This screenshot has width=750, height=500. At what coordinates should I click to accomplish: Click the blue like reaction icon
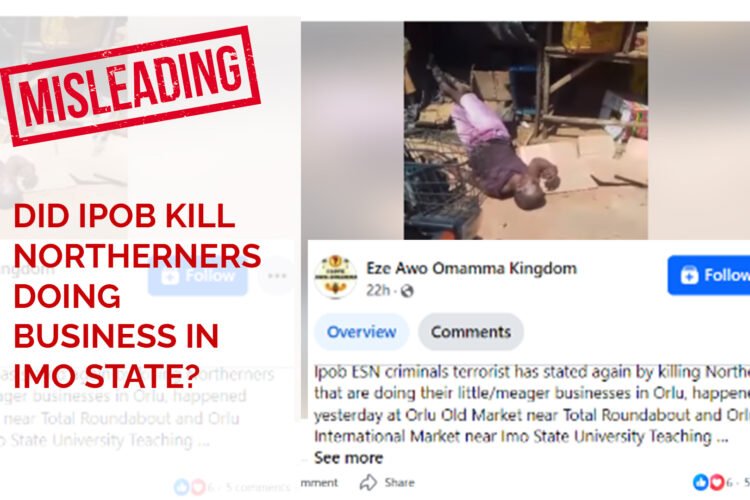[x=701, y=482]
